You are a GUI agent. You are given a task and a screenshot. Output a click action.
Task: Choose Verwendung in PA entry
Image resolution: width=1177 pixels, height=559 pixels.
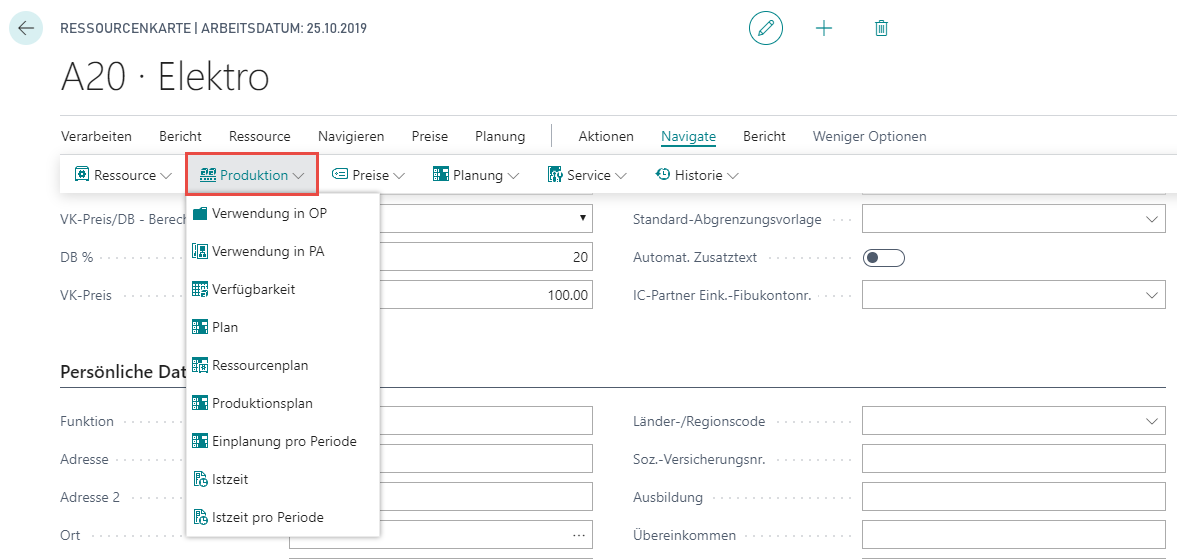283,252
